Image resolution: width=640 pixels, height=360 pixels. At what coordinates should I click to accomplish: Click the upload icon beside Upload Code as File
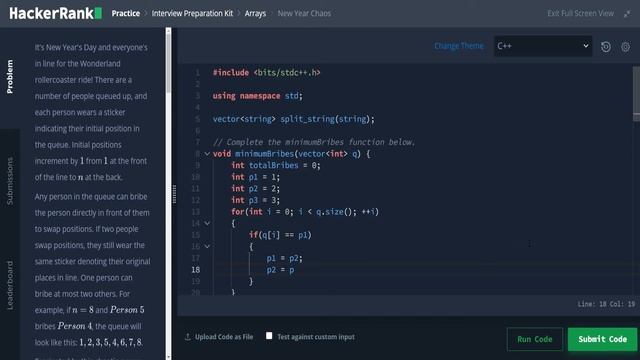coord(188,337)
